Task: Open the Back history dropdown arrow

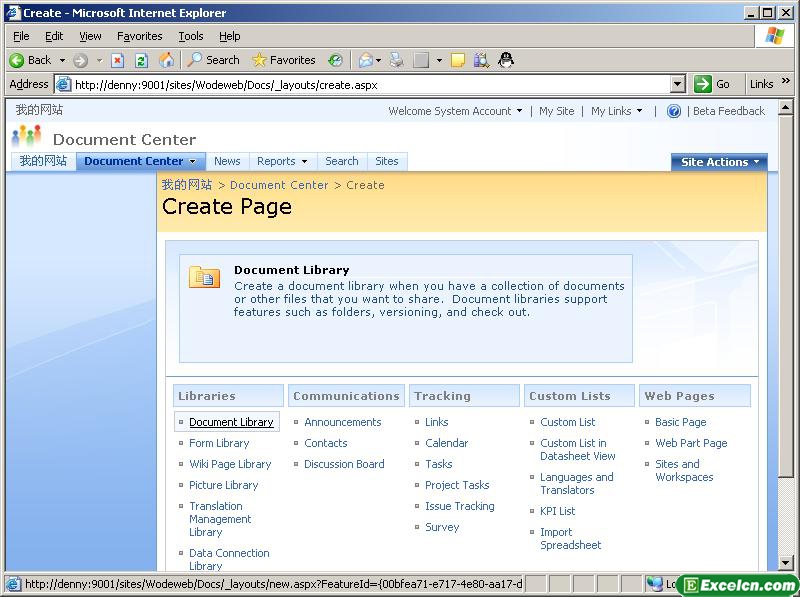Action: click(x=62, y=61)
